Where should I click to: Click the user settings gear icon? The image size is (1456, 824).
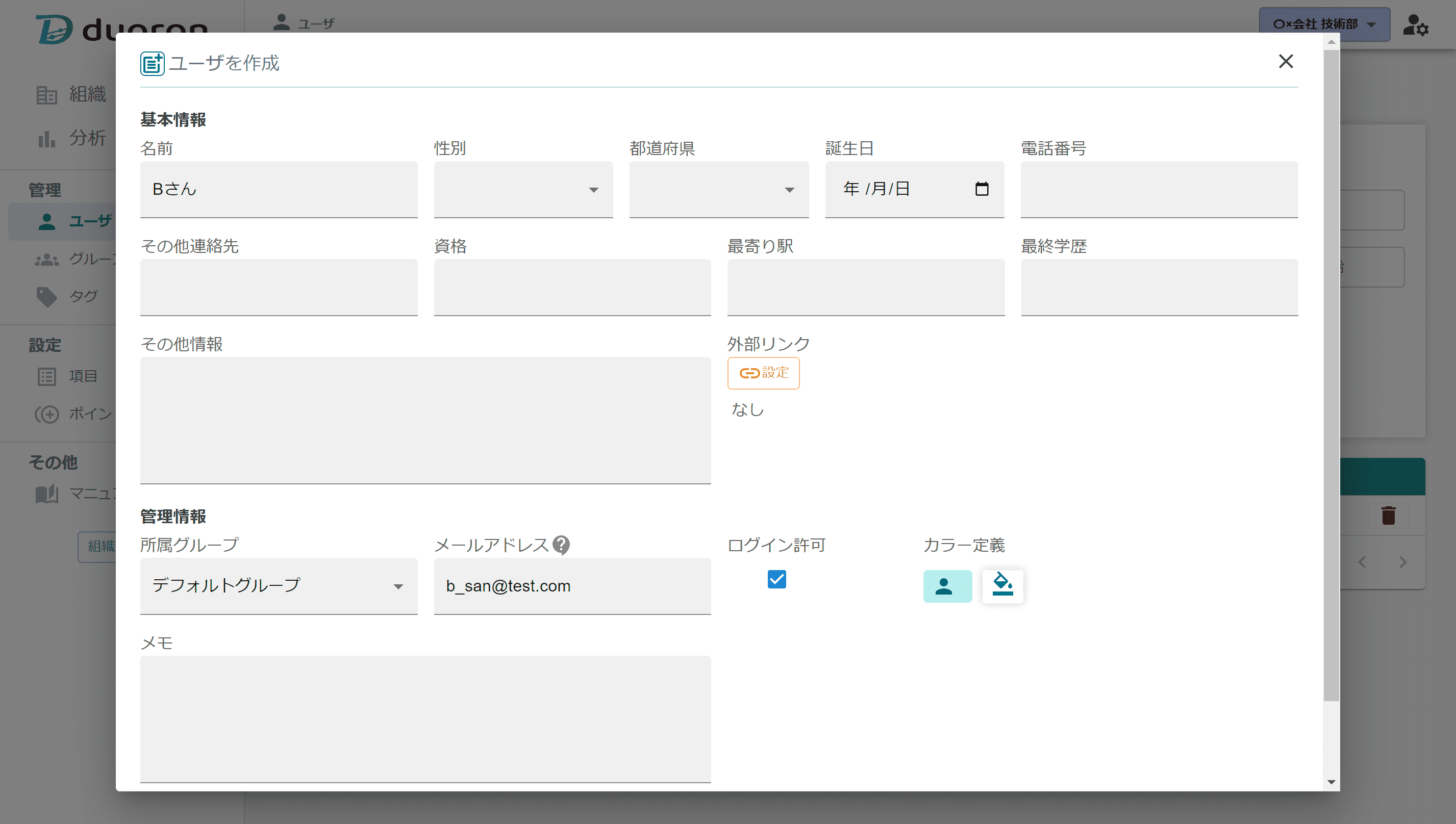[x=1415, y=25]
